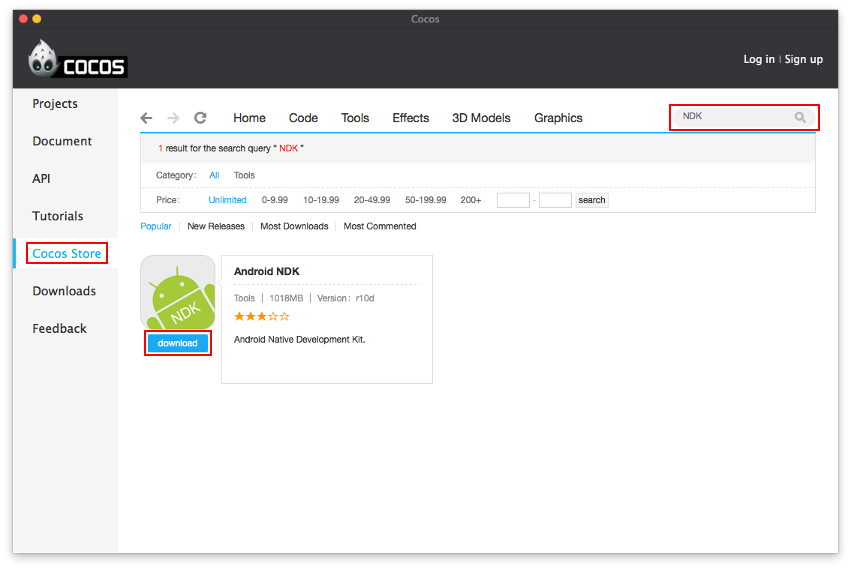
Task: Click Log in at top right
Action: (759, 59)
